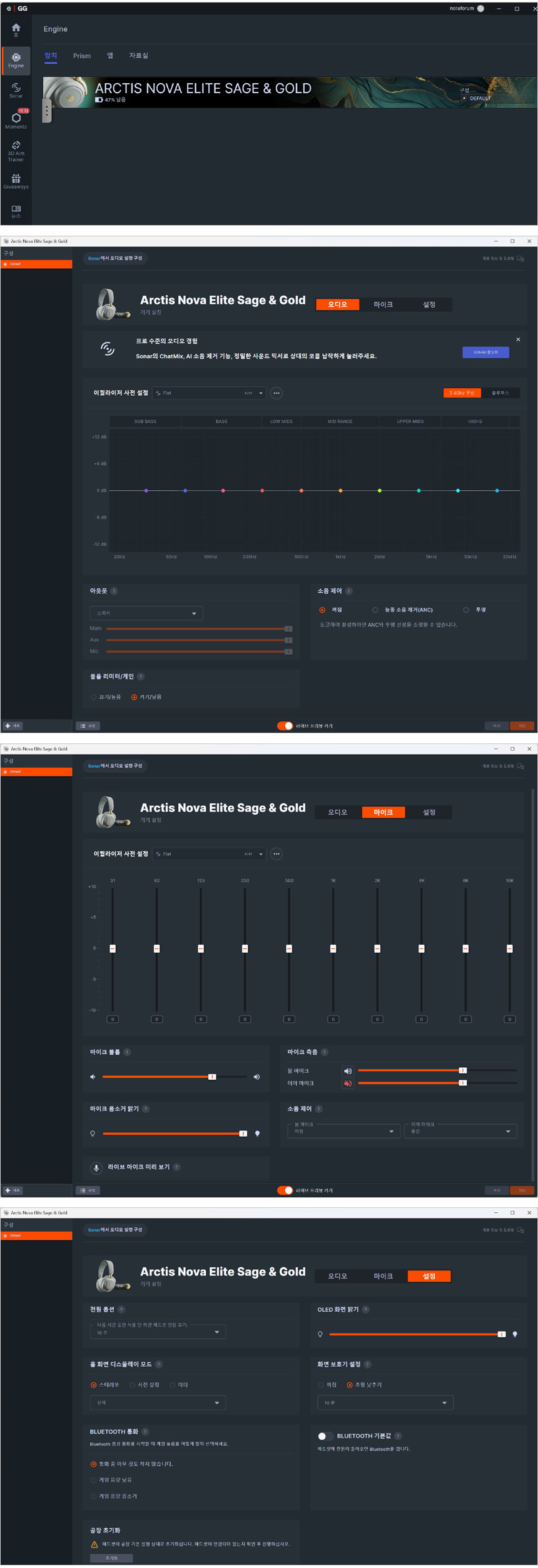Select the active noise cancellation (ANC) radio option
Viewport: 538px width, 1568px height.
coord(375,610)
